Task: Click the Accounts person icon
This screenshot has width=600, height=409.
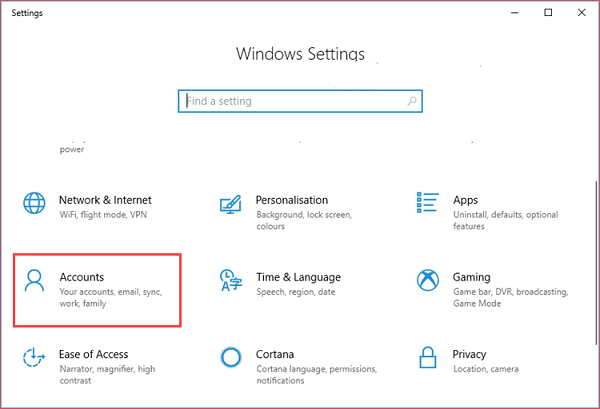Action: point(35,280)
